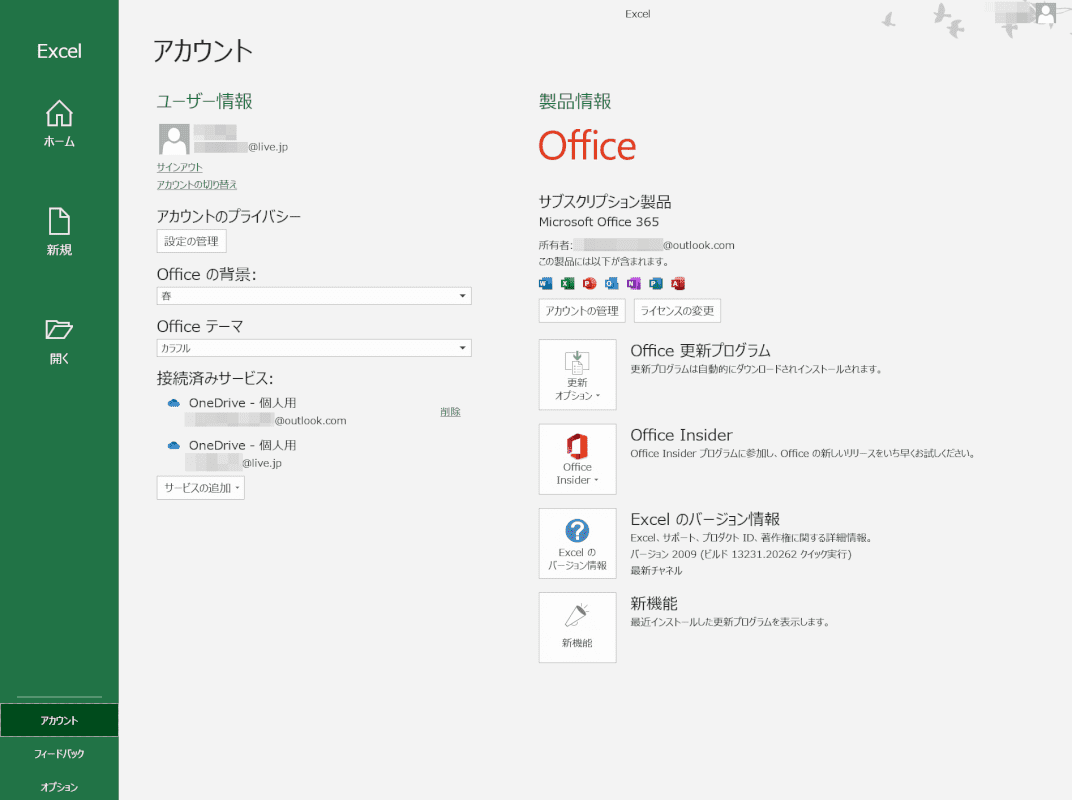Open Office Insider dropdown button
The width and height of the screenshot is (1072, 800).
578,459
